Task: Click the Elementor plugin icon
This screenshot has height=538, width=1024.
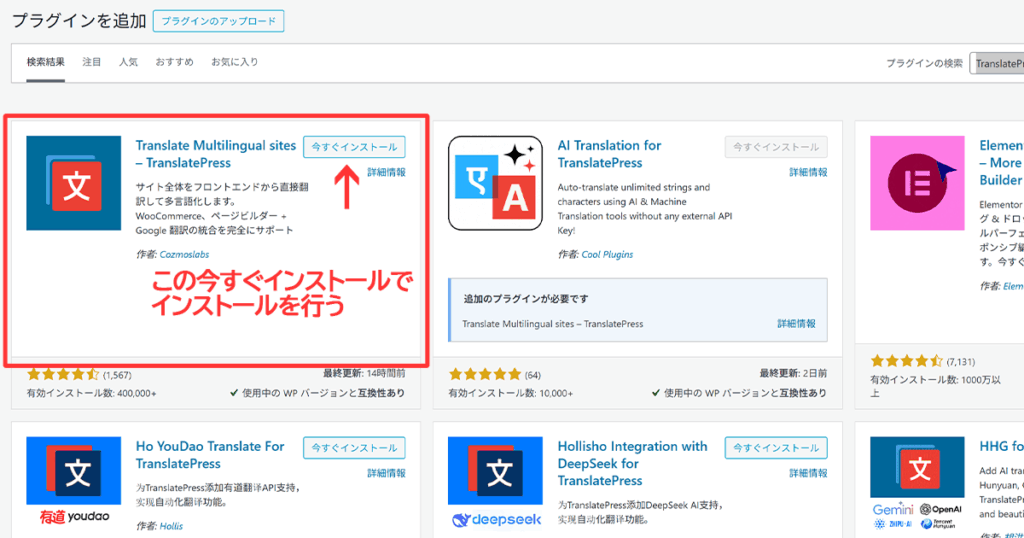Action: (x=917, y=184)
